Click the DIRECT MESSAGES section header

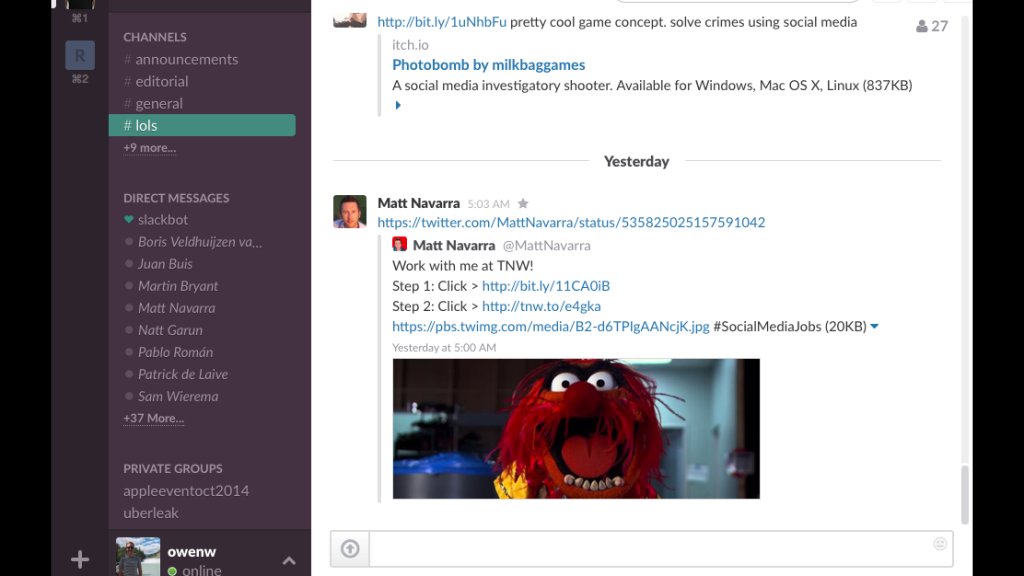[176, 198]
